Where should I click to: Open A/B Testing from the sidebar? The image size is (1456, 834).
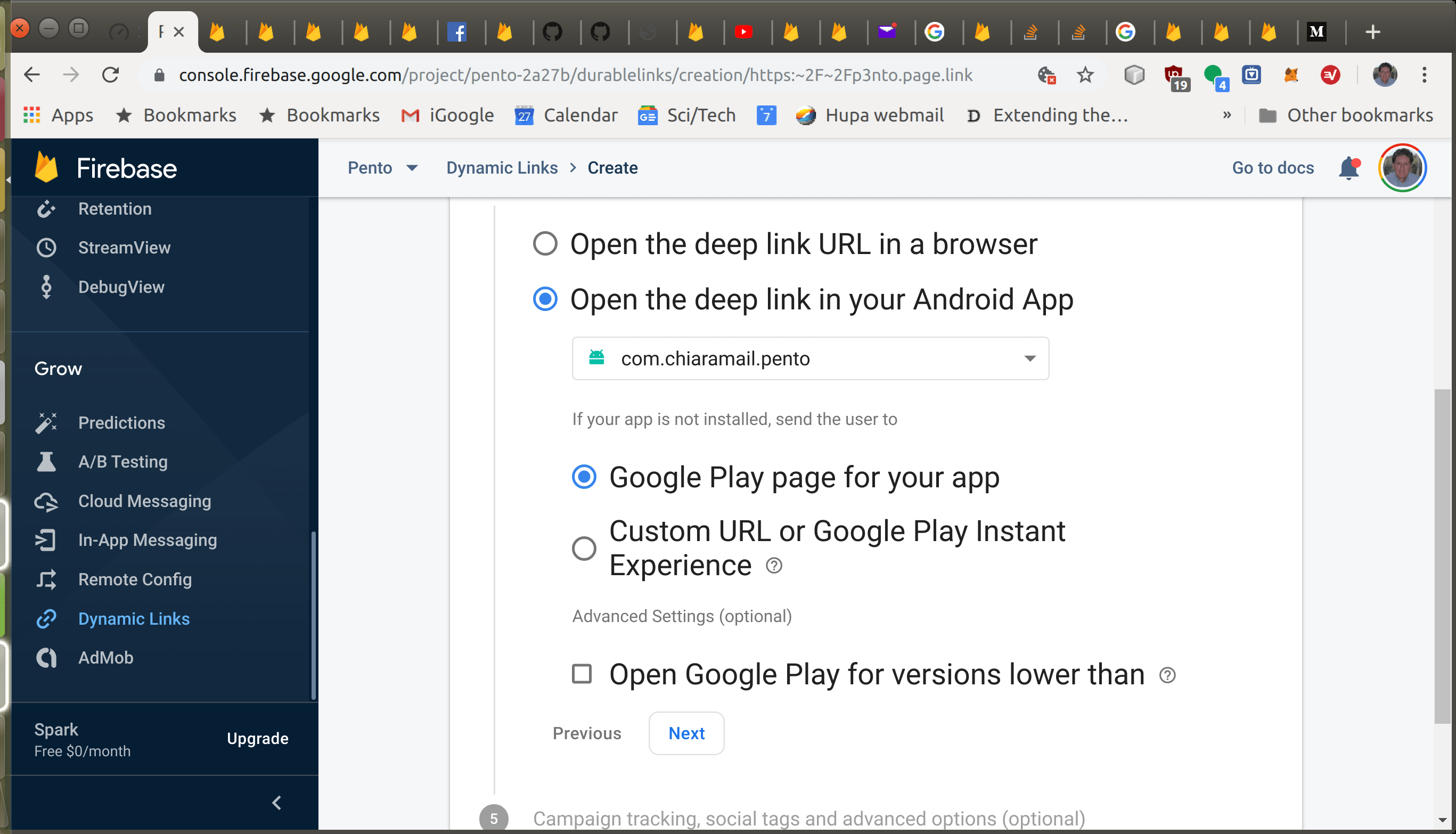pyautogui.click(x=122, y=462)
